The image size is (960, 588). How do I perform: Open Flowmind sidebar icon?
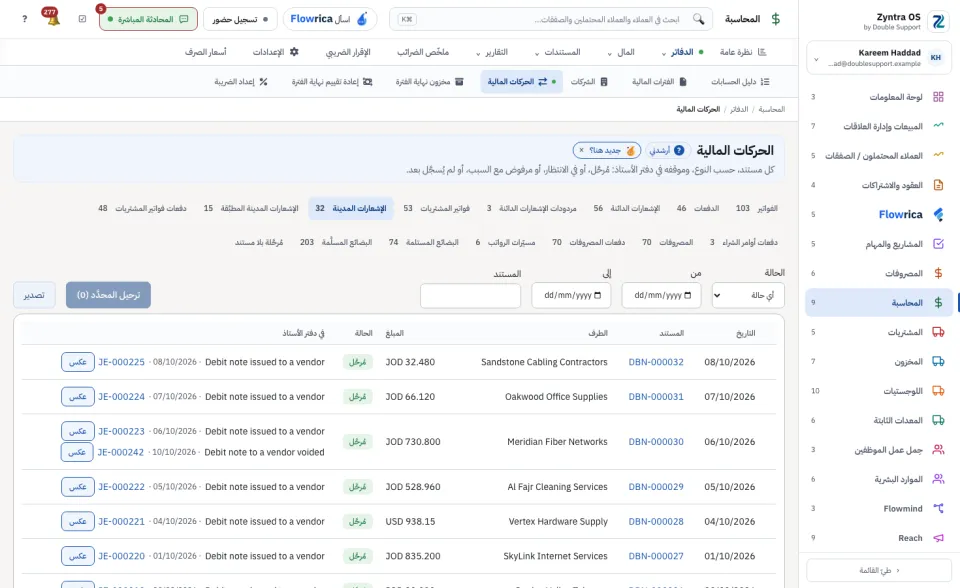coord(938,508)
